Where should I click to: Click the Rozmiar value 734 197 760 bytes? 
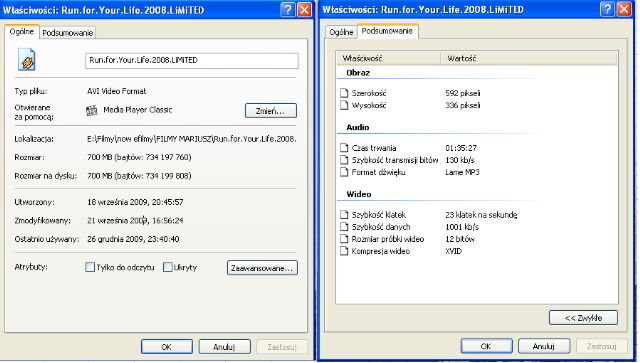(139, 157)
